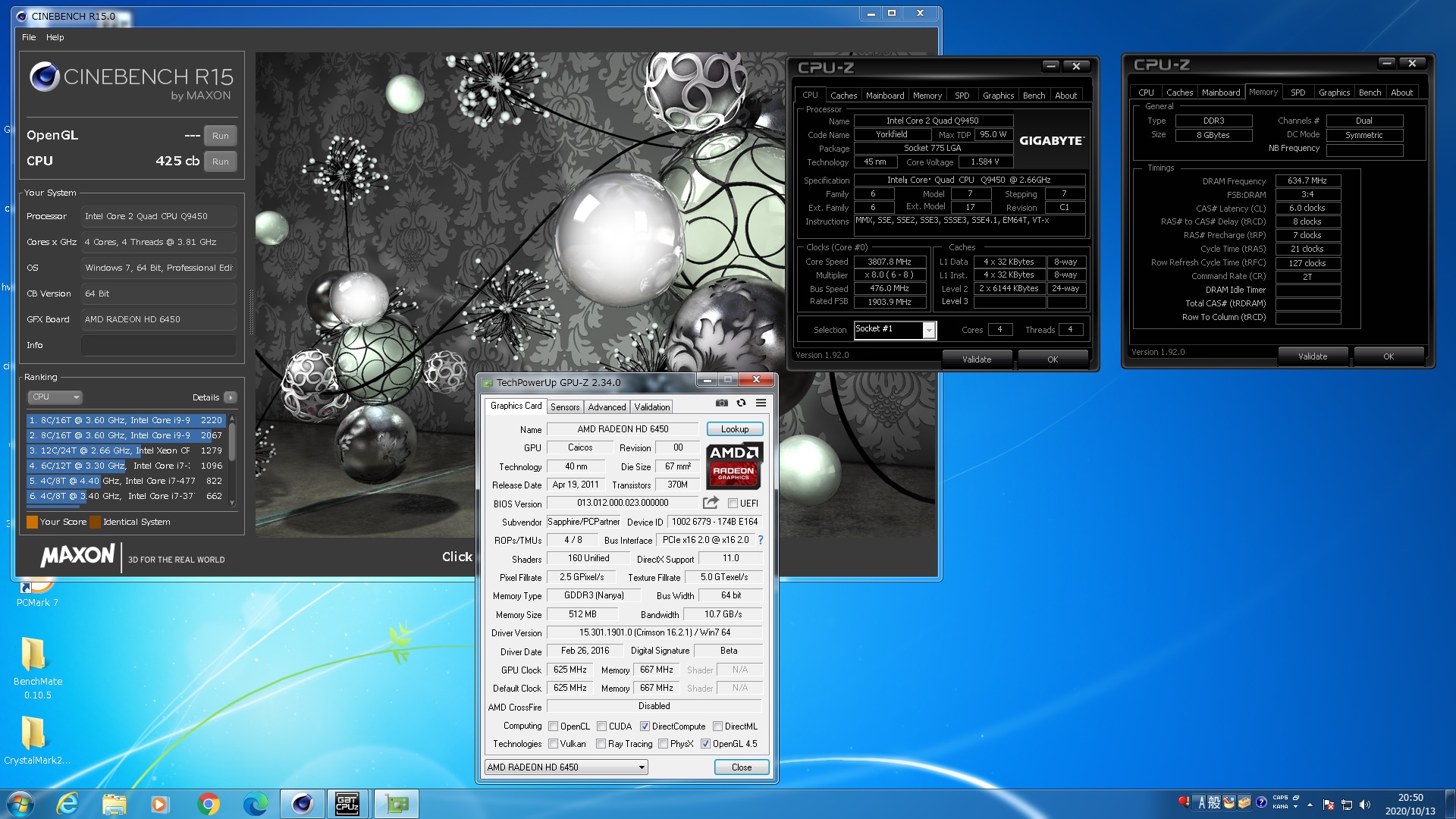Click the Your Score orange swatch

(x=32, y=522)
